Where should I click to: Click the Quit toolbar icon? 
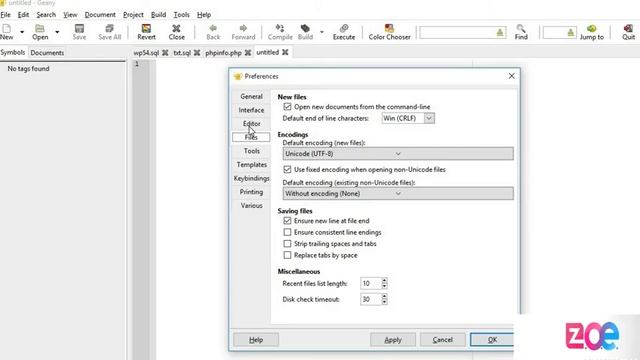pyautogui.click(x=629, y=32)
